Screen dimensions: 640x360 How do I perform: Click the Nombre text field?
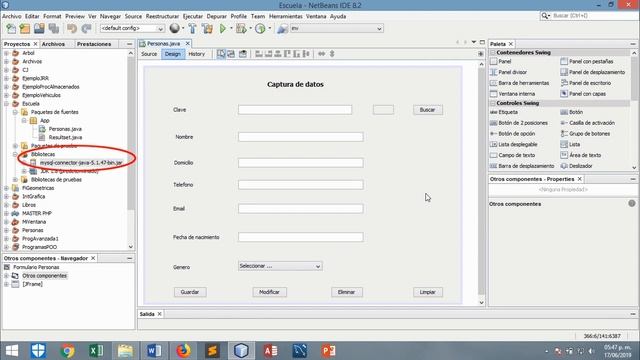click(x=300, y=137)
